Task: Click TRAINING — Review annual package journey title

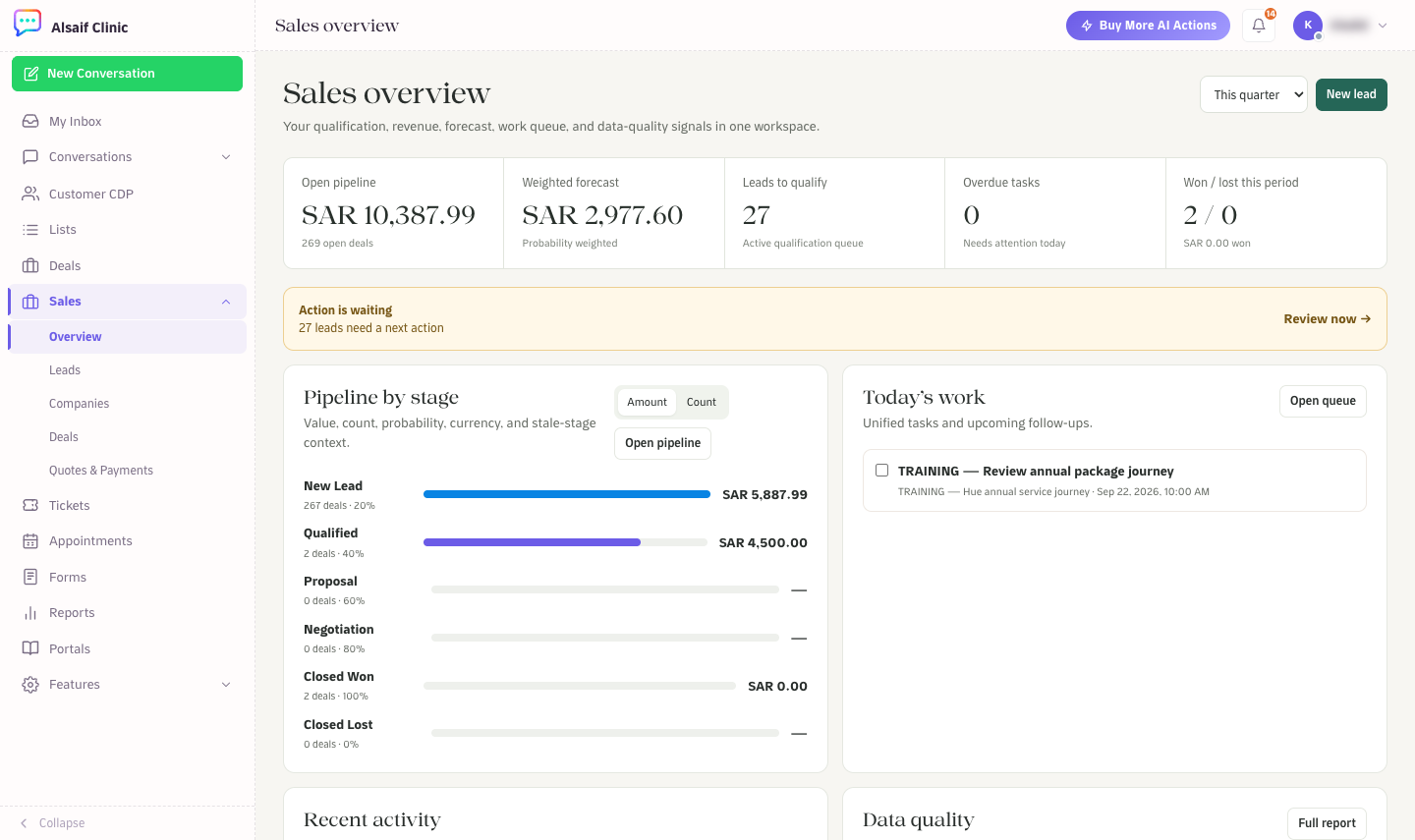Action: 1036,472
